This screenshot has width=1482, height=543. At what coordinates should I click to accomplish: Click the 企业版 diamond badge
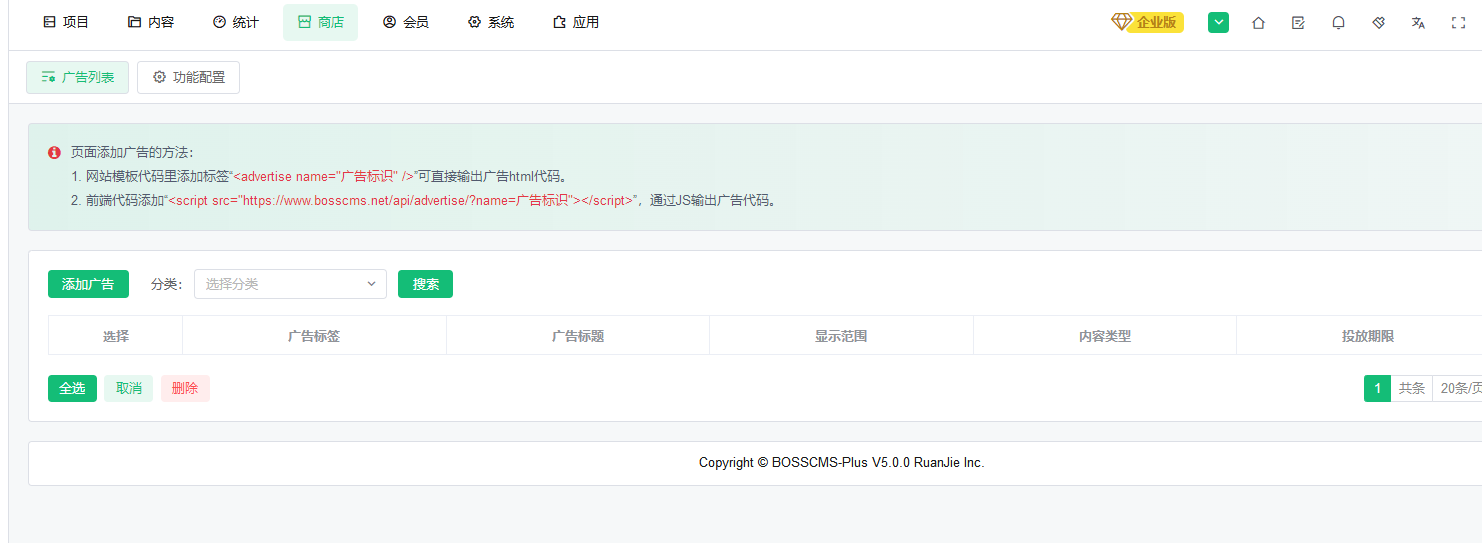click(x=1147, y=22)
